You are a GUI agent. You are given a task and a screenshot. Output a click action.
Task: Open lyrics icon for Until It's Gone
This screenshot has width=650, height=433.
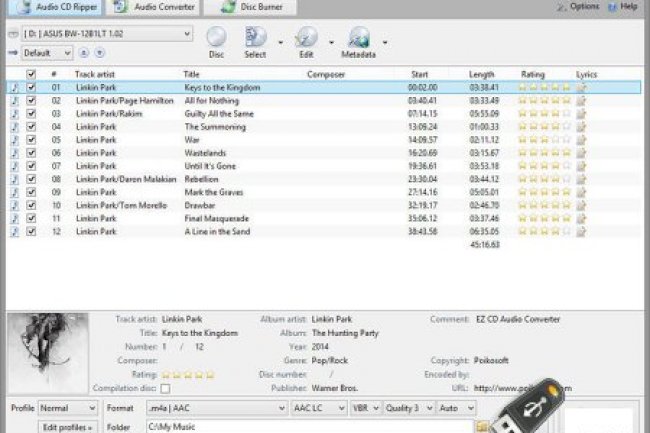582,166
